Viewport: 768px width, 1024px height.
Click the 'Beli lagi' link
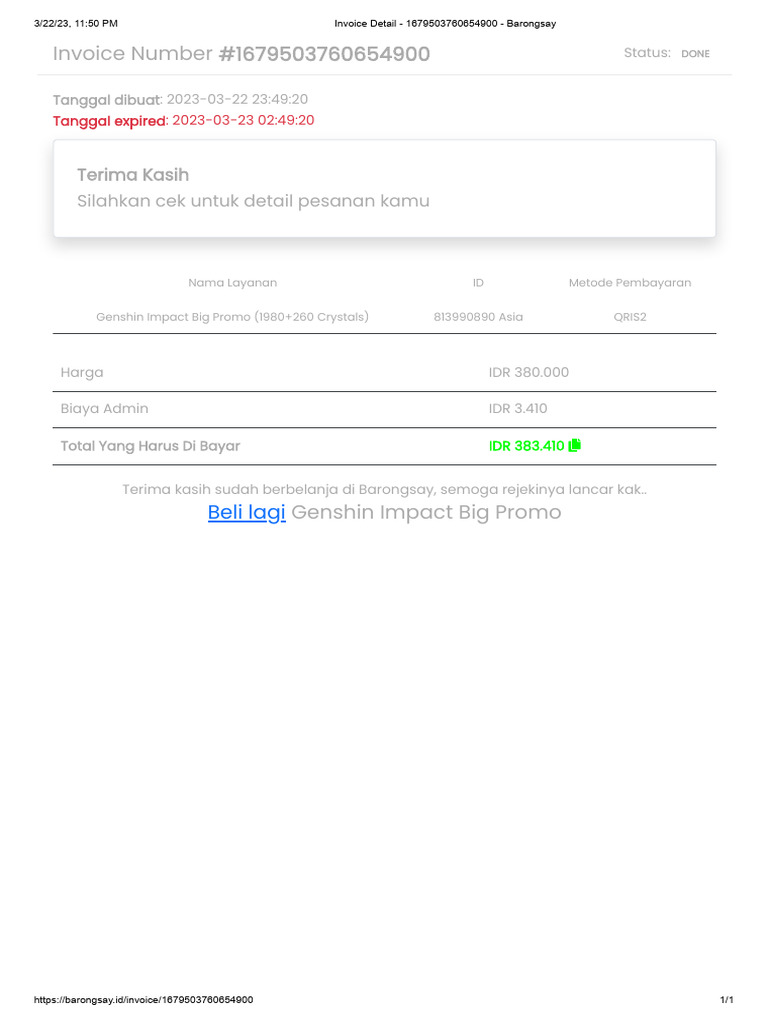click(247, 512)
